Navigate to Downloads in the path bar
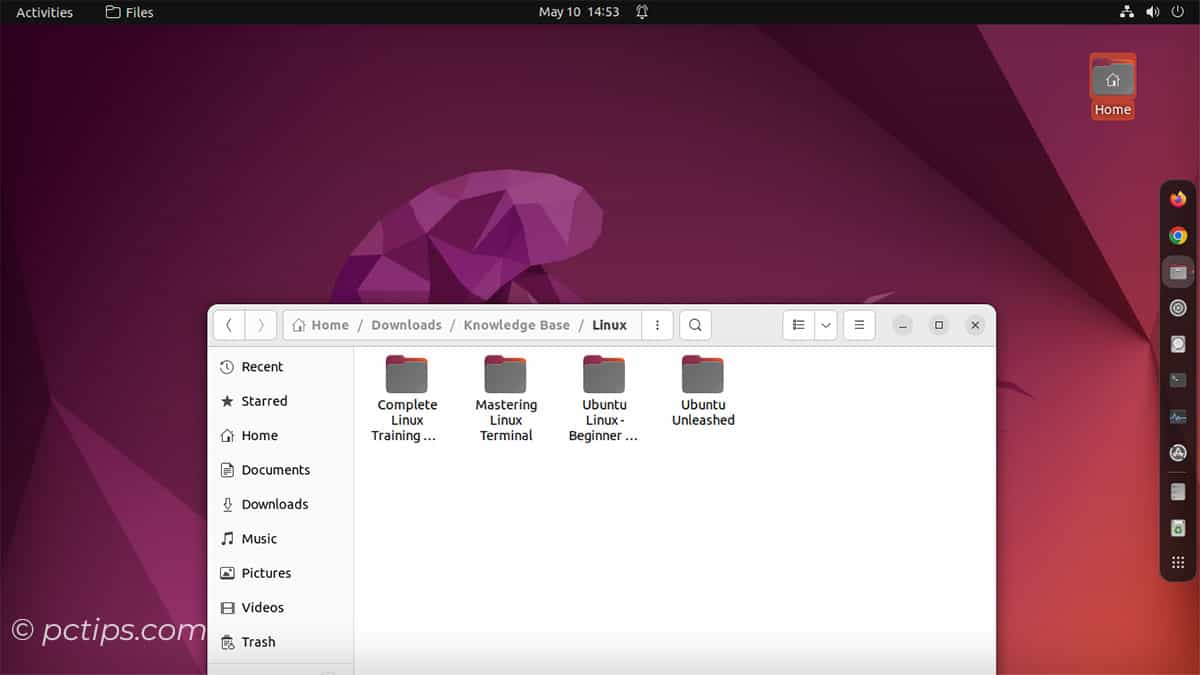The image size is (1200, 675). (x=406, y=325)
